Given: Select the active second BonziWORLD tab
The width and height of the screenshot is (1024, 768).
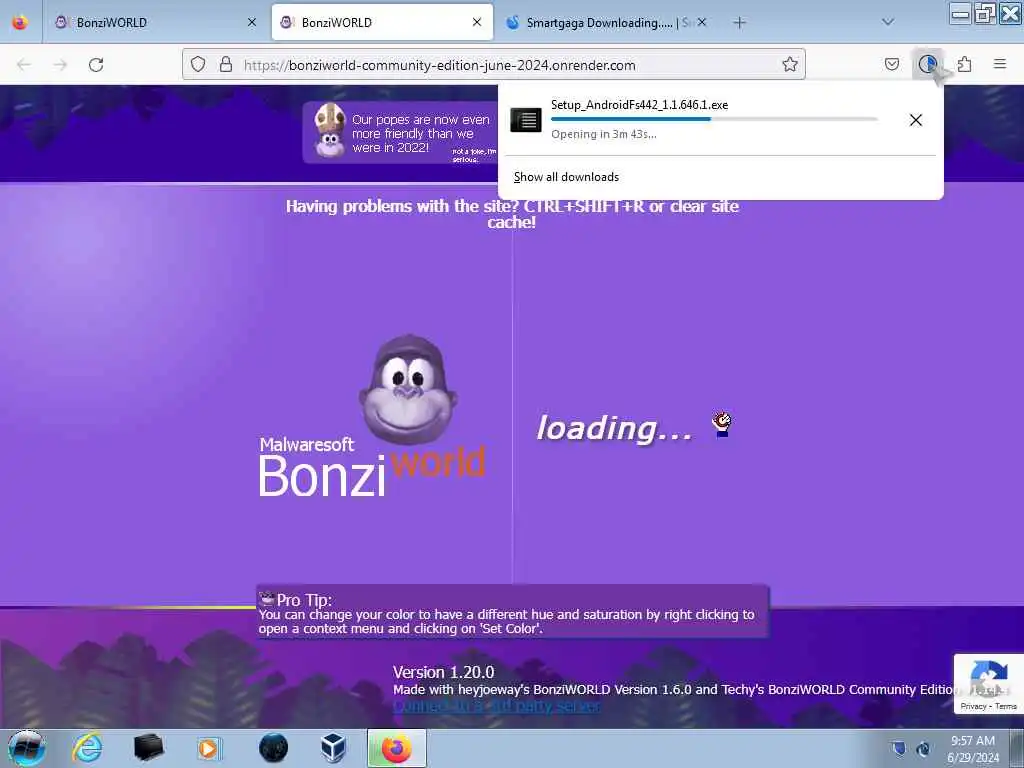Looking at the screenshot, I should tap(382, 22).
